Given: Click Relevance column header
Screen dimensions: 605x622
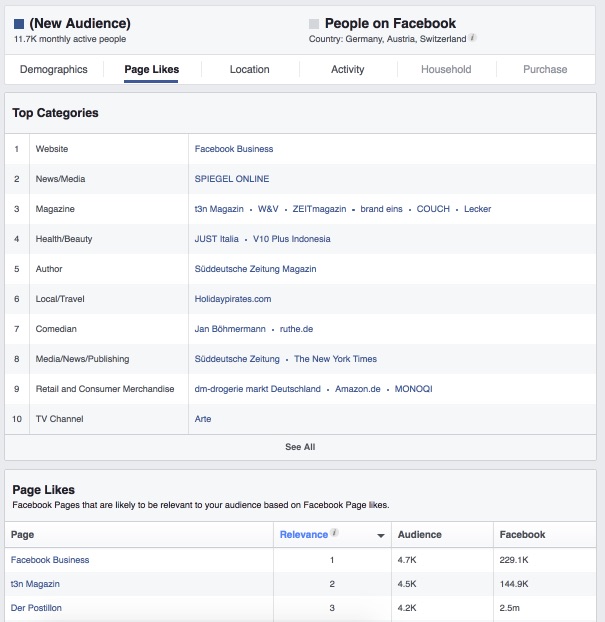Looking at the screenshot, I should pyautogui.click(x=304, y=535).
